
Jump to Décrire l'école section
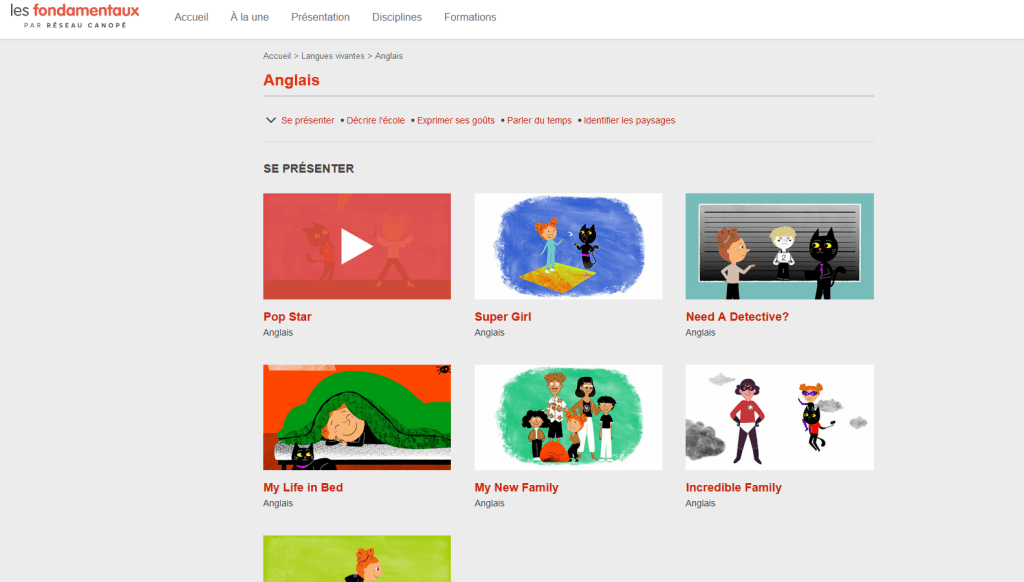pos(376,120)
